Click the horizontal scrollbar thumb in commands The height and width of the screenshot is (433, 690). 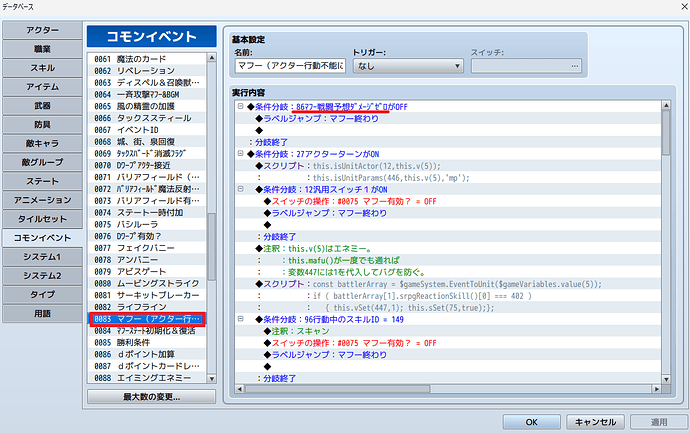(x=337, y=389)
